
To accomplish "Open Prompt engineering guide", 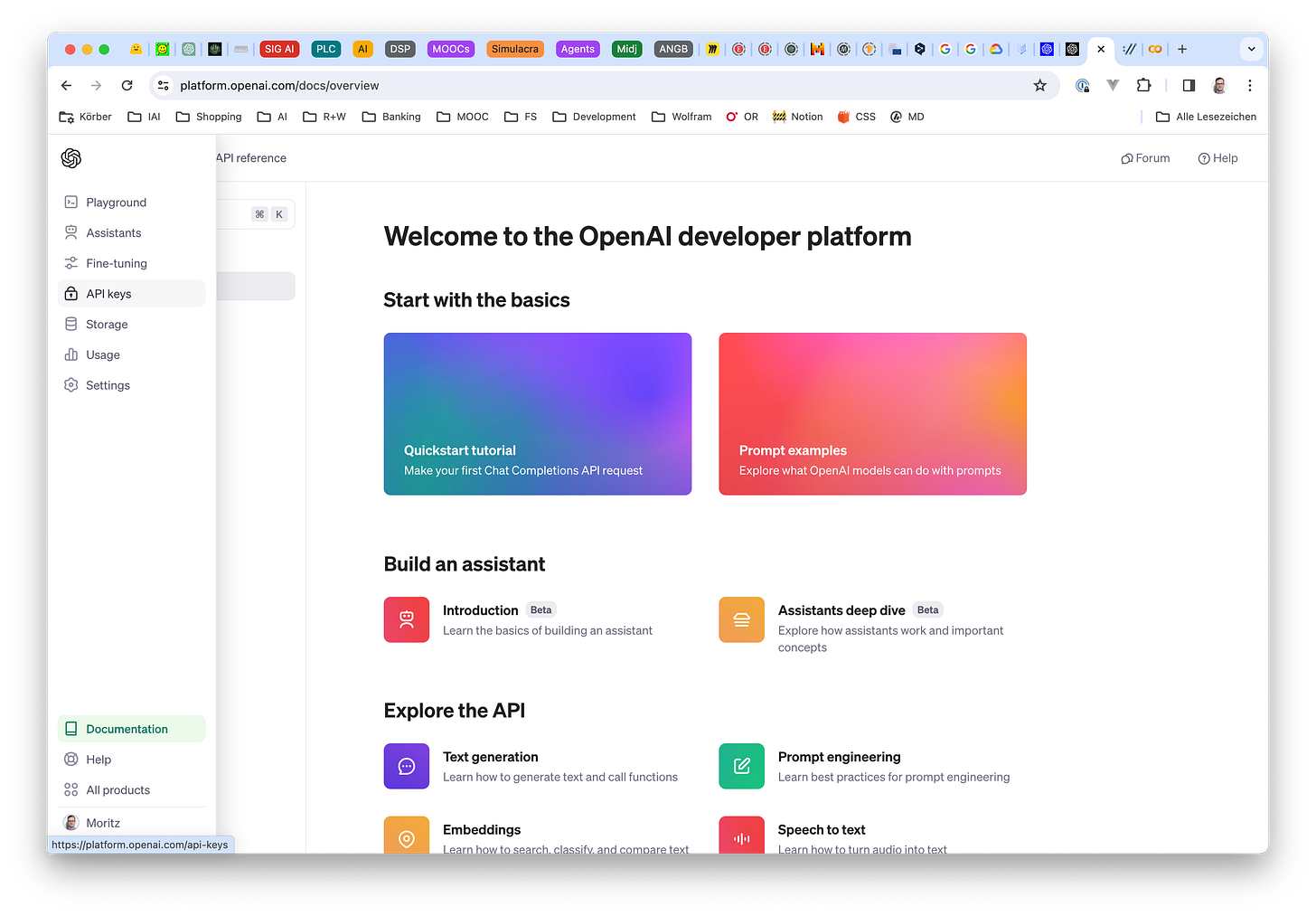I will pyautogui.click(x=840, y=757).
